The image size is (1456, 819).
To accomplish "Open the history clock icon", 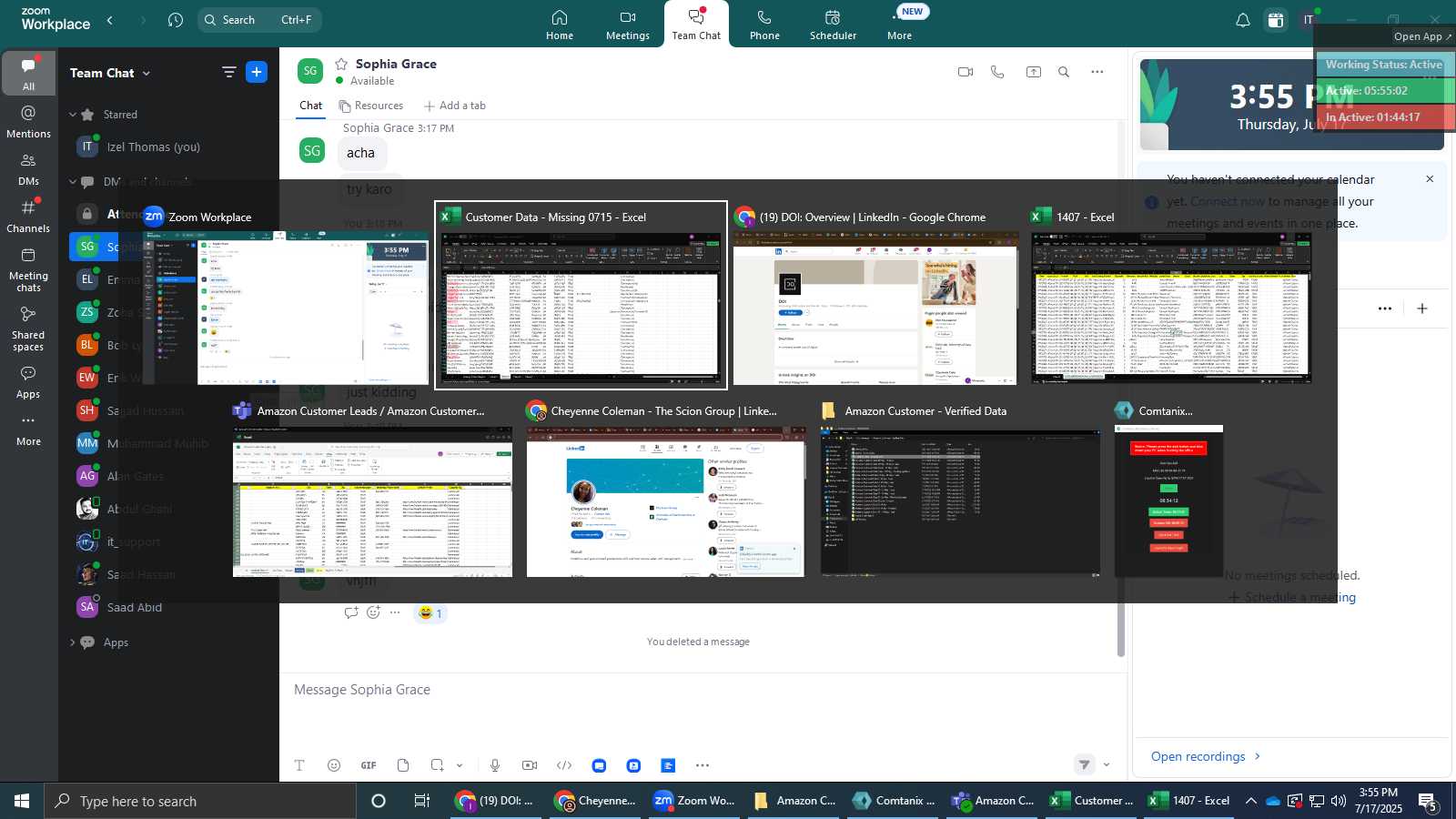I will [176, 19].
